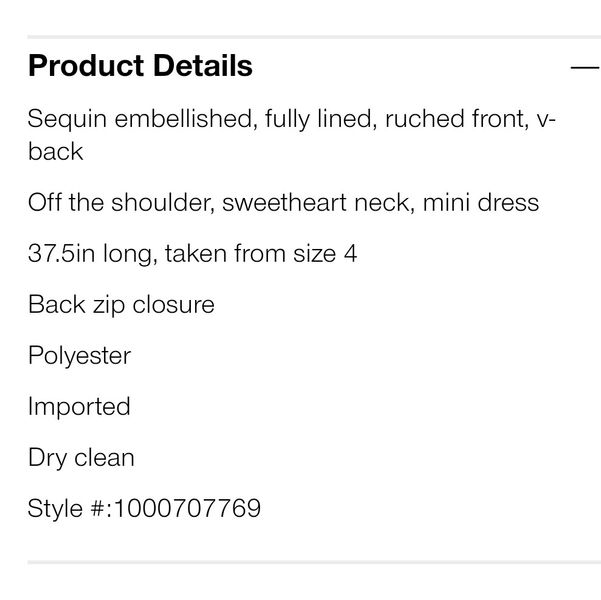
Task: Collapse the Product Details section
Action: click(585, 67)
